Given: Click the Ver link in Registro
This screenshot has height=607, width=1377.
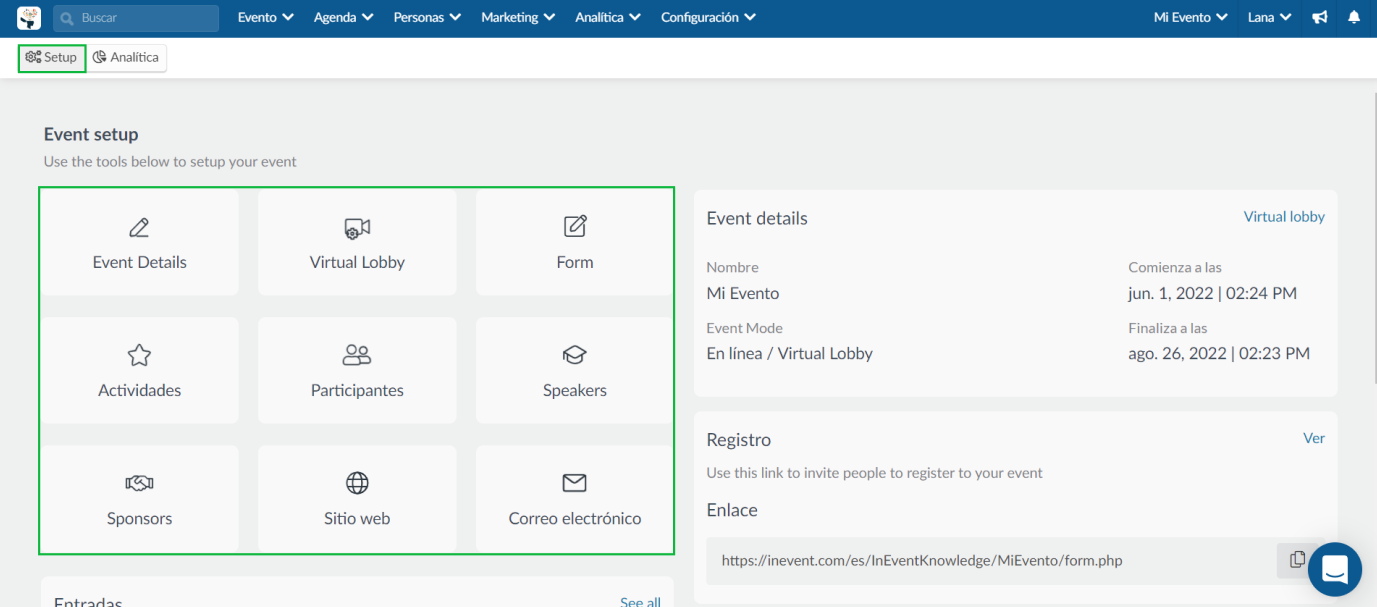Looking at the screenshot, I should click(1314, 438).
